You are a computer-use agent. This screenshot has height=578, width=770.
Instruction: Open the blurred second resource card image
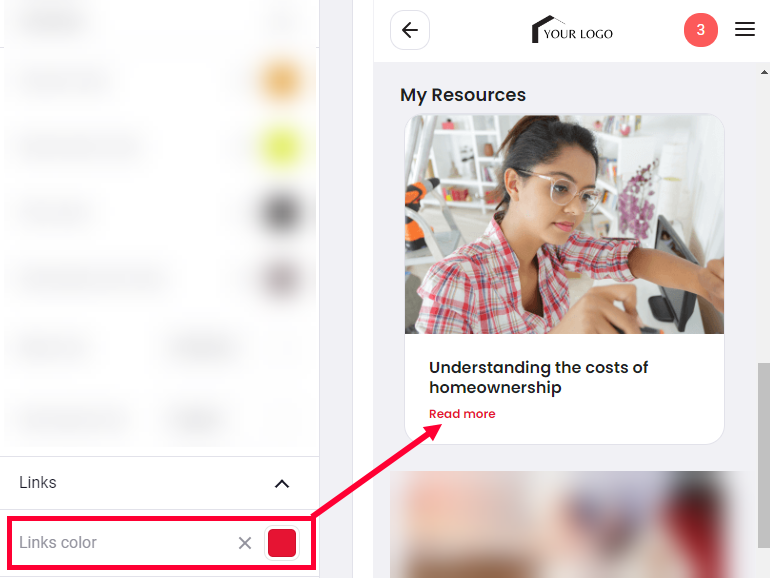(570, 524)
